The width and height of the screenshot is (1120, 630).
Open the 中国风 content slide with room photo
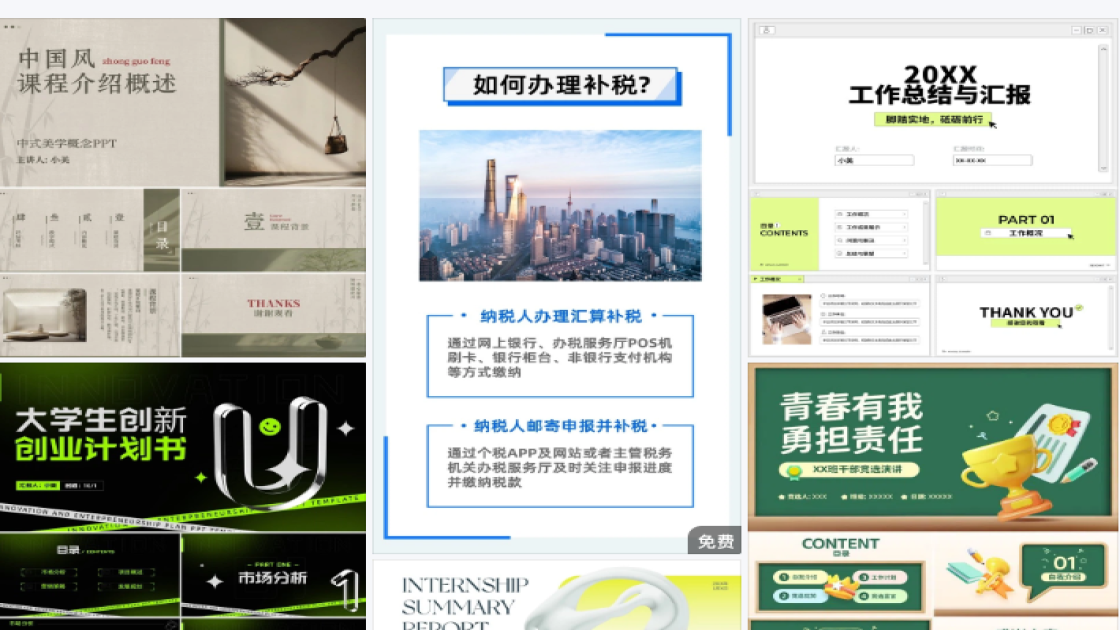coord(90,315)
